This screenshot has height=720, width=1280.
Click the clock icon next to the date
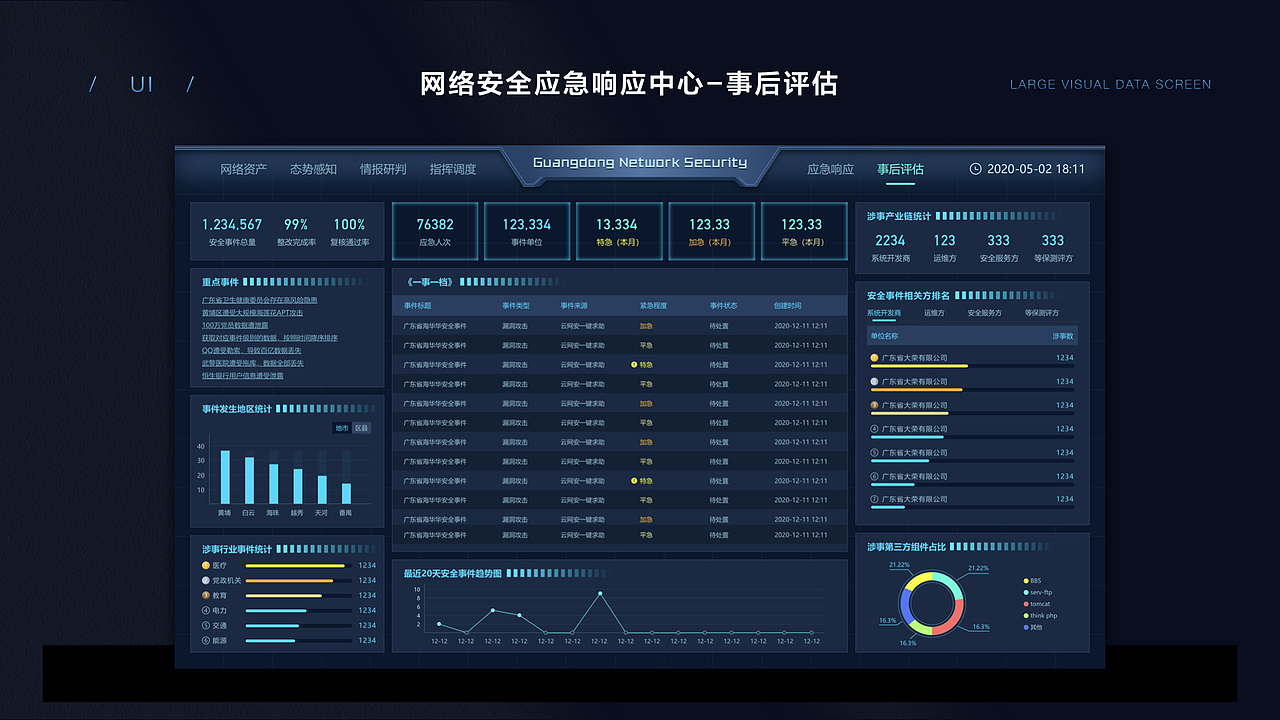975,170
